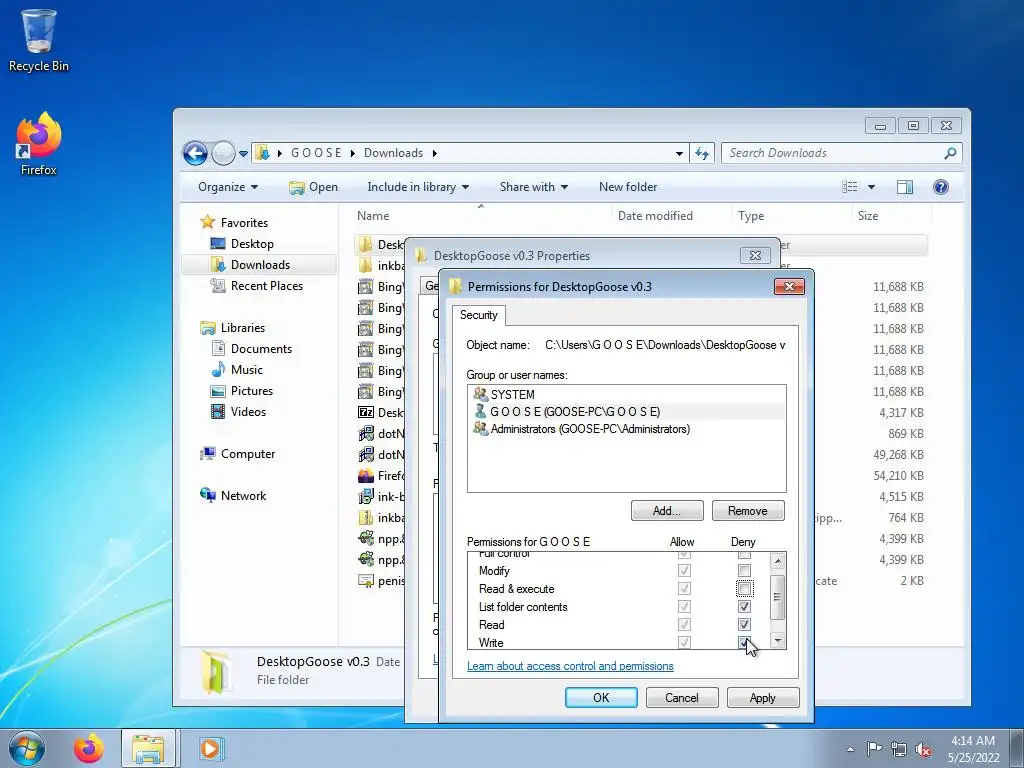Viewport: 1024px width, 768px height.
Task: Click Apply in Permissions dialog
Action: click(763, 697)
